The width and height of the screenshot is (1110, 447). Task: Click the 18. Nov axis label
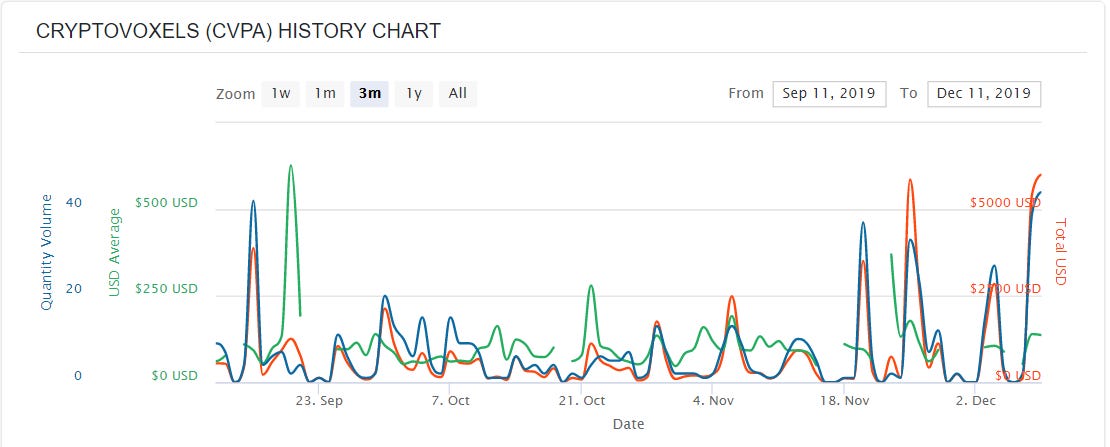845,401
